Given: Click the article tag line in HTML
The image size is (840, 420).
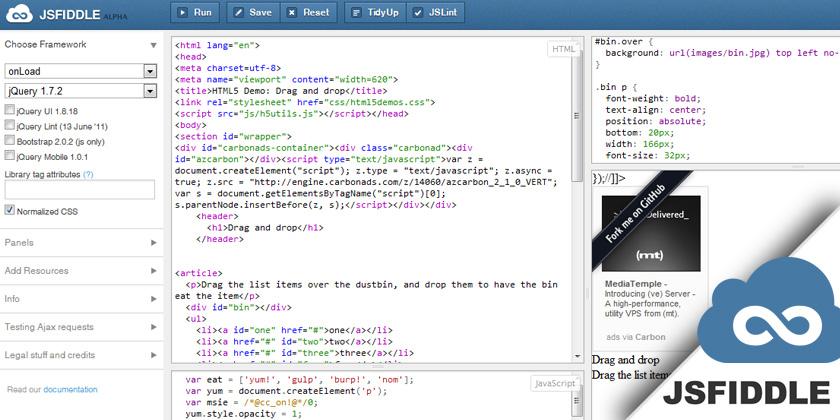Looking at the screenshot, I should (198, 273).
